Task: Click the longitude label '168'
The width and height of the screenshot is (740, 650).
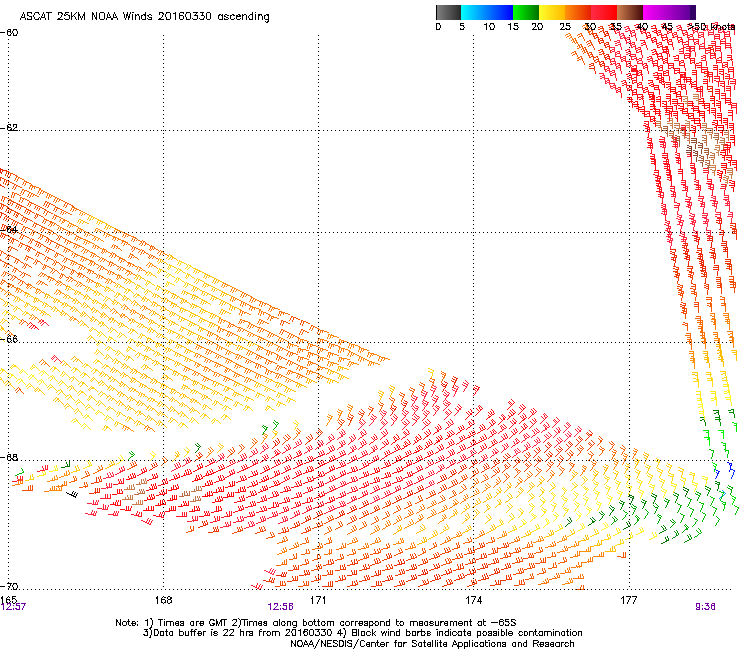Action: click(163, 599)
